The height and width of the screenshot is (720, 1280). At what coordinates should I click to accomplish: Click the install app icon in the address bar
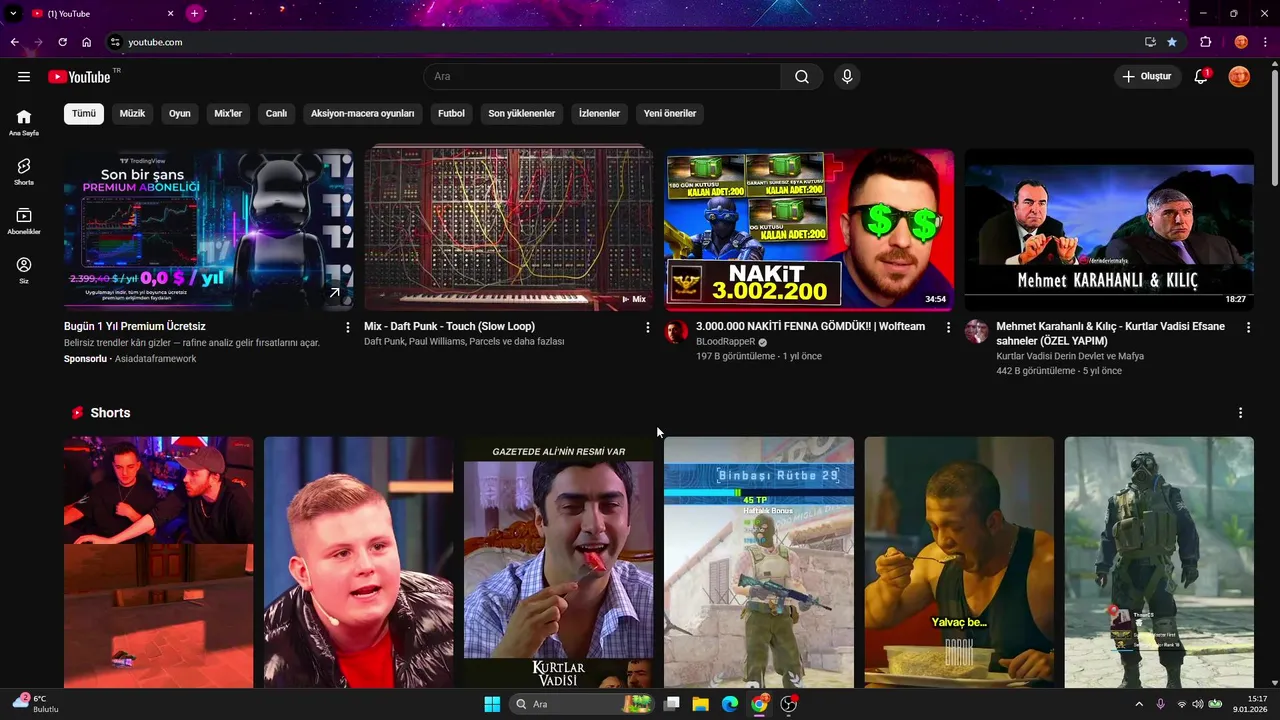[x=1150, y=42]
